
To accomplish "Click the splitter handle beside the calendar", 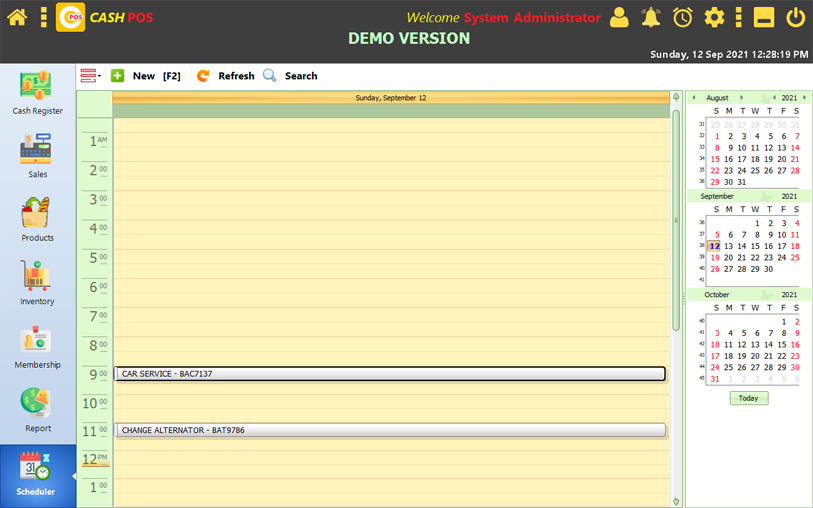I will click(x=683, y=297).
